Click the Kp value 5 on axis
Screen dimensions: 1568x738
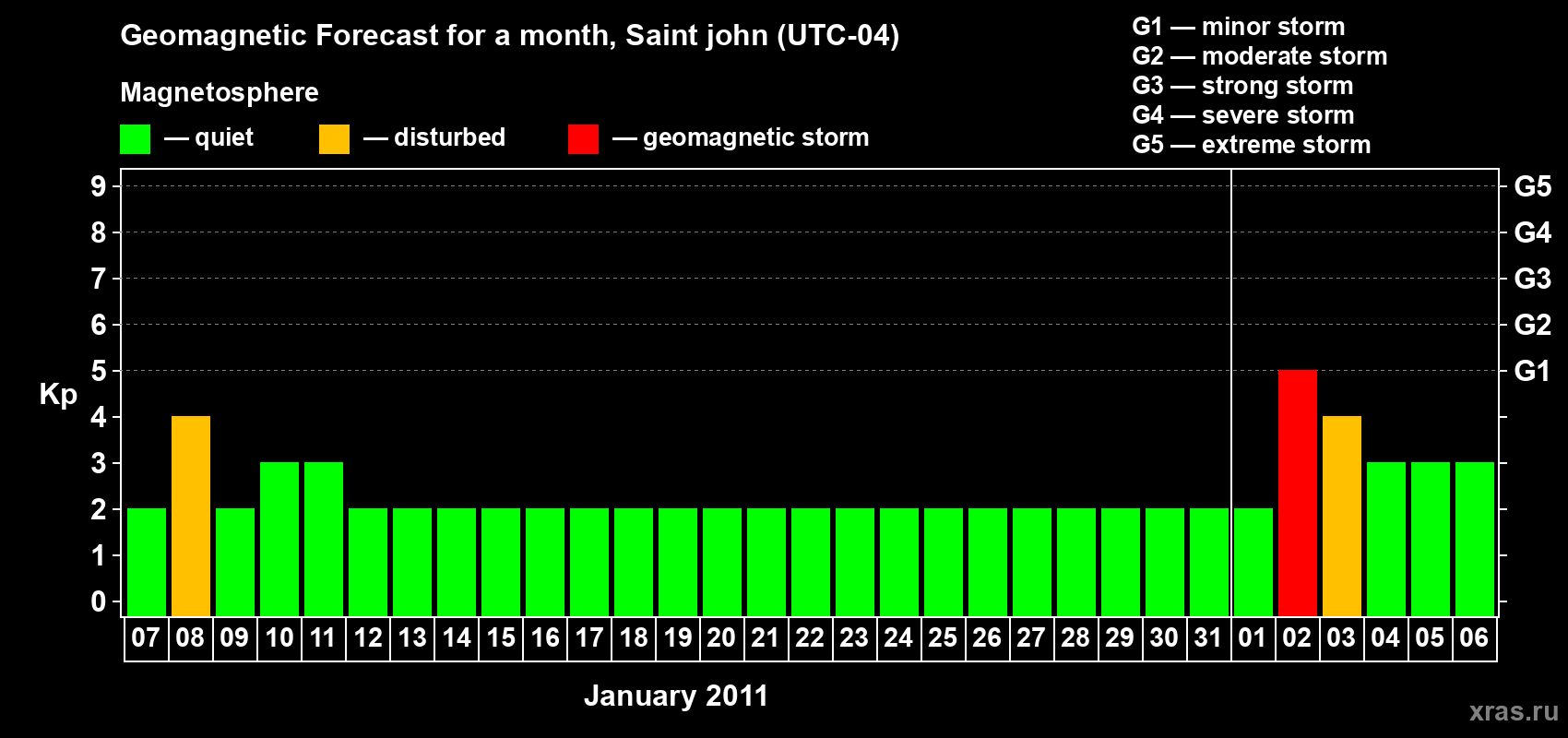(x=99, y=371)
